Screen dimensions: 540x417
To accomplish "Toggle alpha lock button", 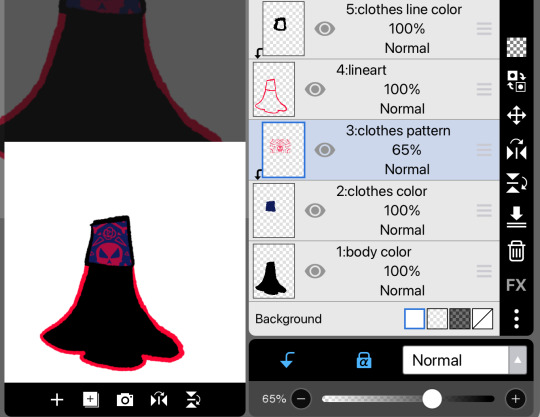I will click(364, 360).
